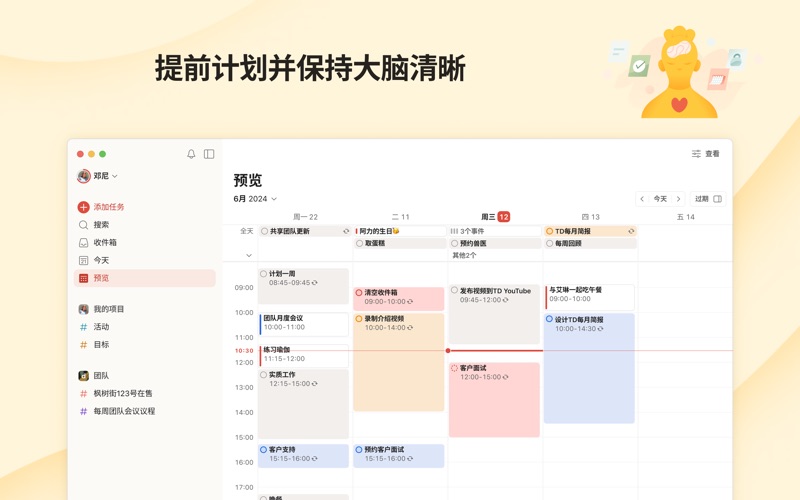
Task: Click the panel icon in 过期 button
Action: (x=717, y=199)
